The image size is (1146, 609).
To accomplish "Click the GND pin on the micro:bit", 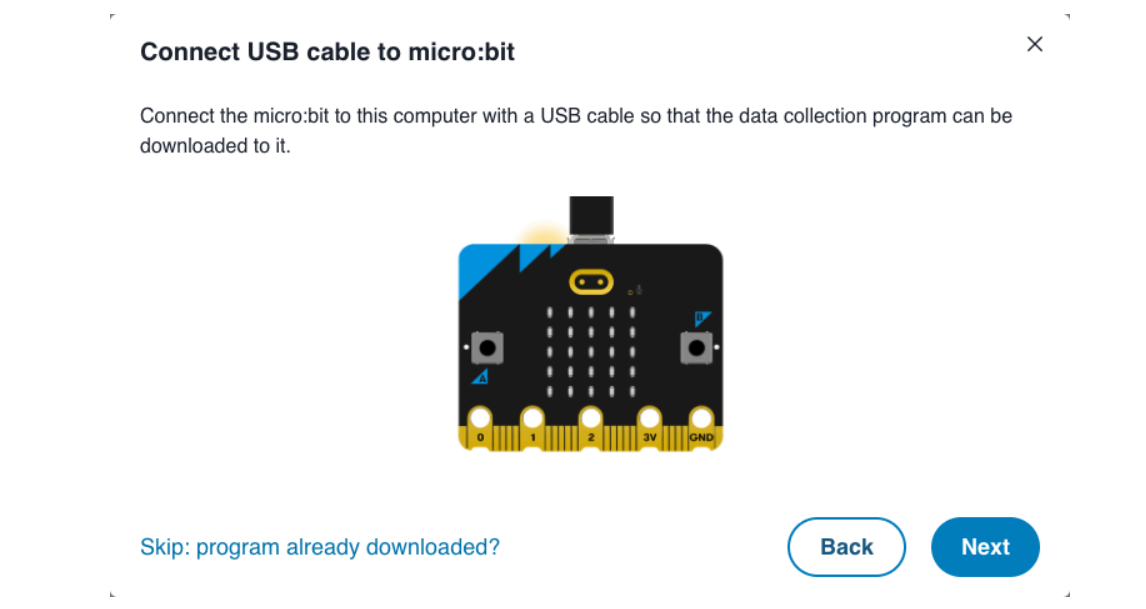I will coord(701,419).
